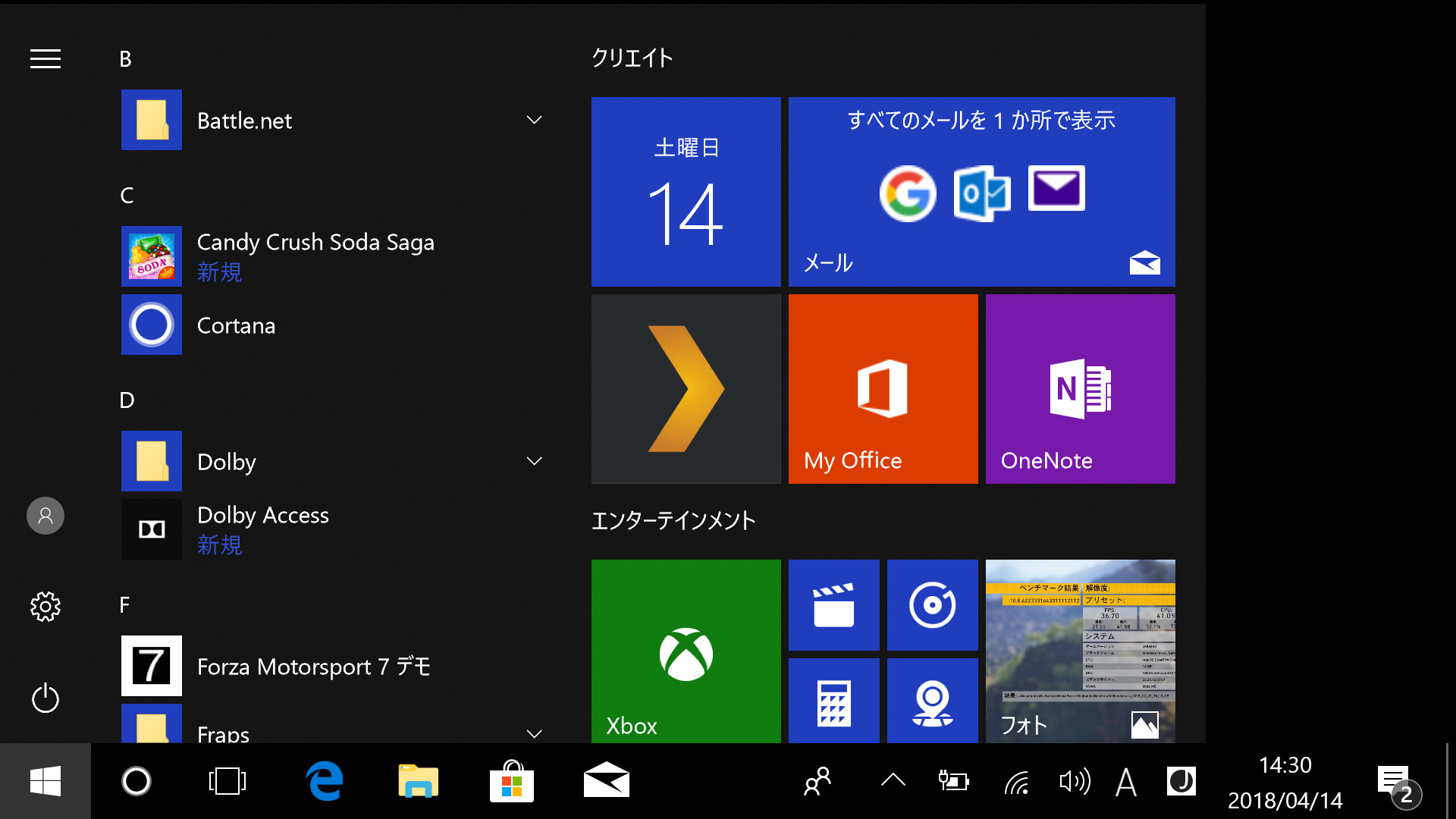1456x819 pixels.
Task: Toggle the IME input mode A indicator
Action: pyautogui.click(x=1125, y=781)
